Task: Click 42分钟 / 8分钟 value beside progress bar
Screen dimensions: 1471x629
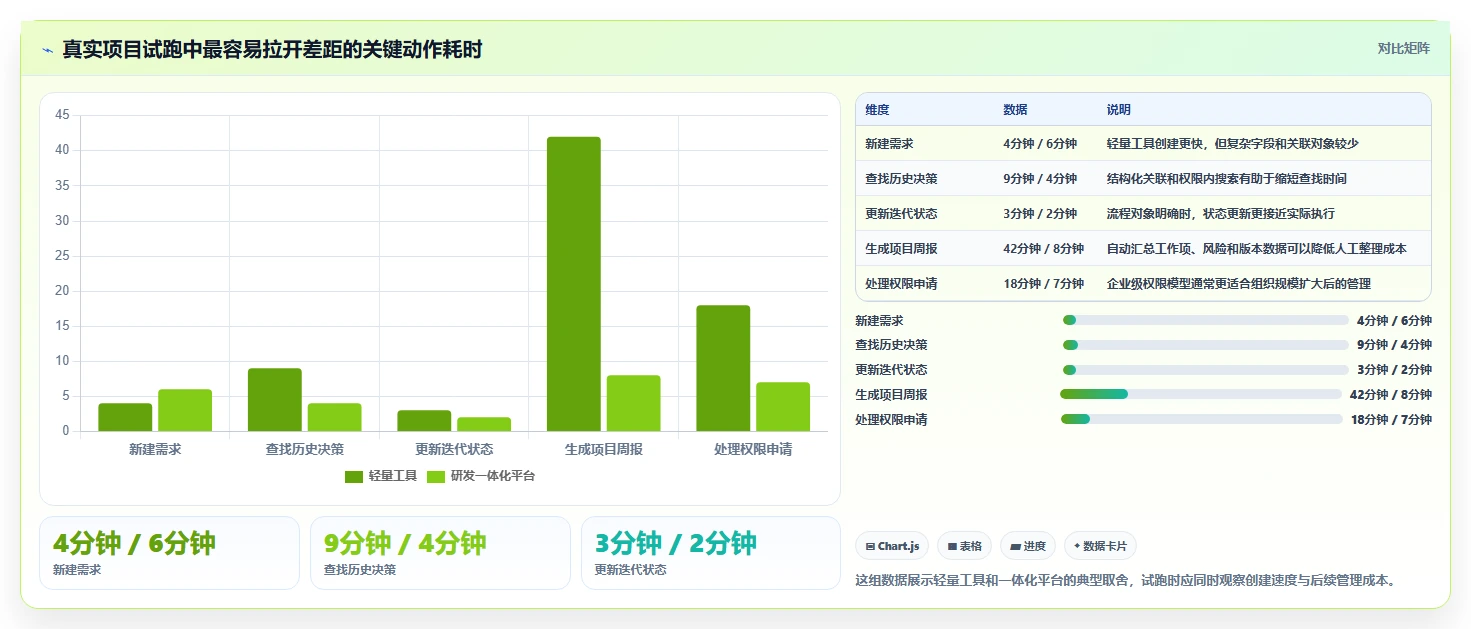Action: [1391, 395]
